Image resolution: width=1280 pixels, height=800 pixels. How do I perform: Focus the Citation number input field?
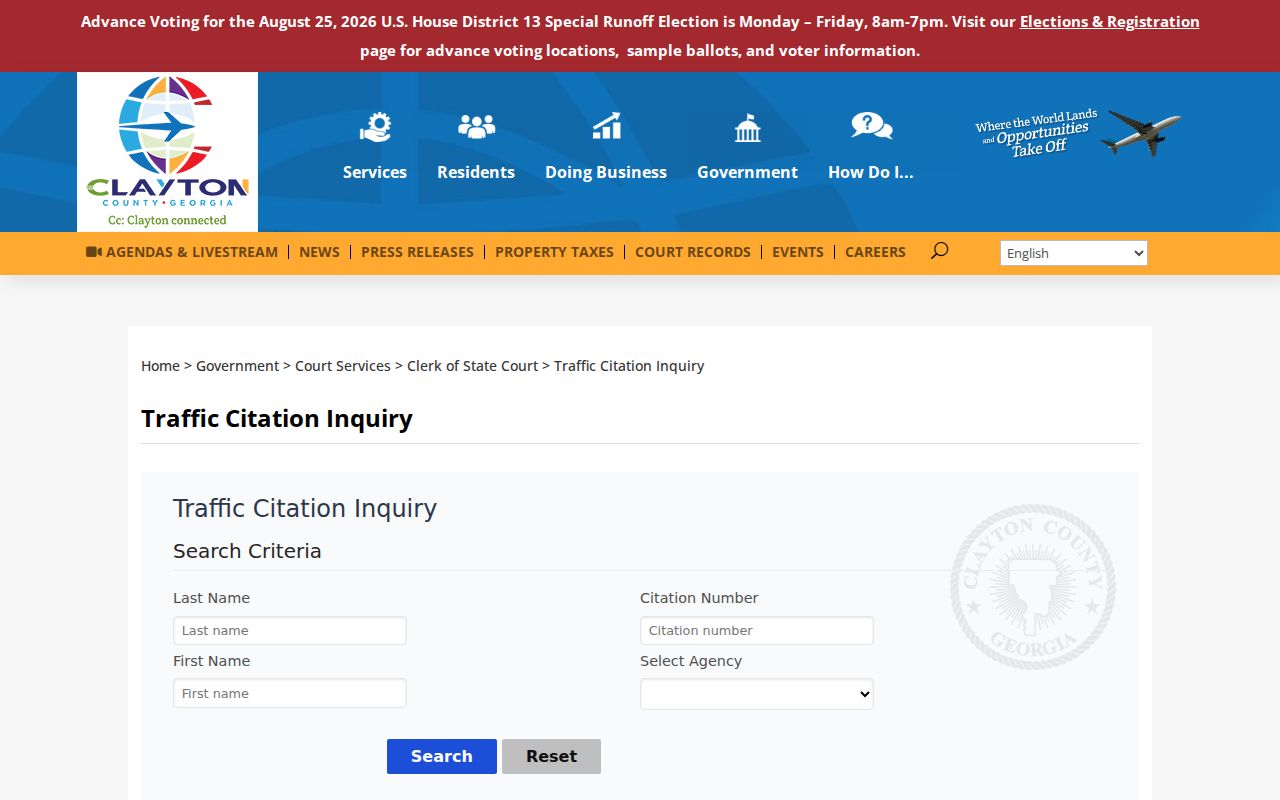757,630
